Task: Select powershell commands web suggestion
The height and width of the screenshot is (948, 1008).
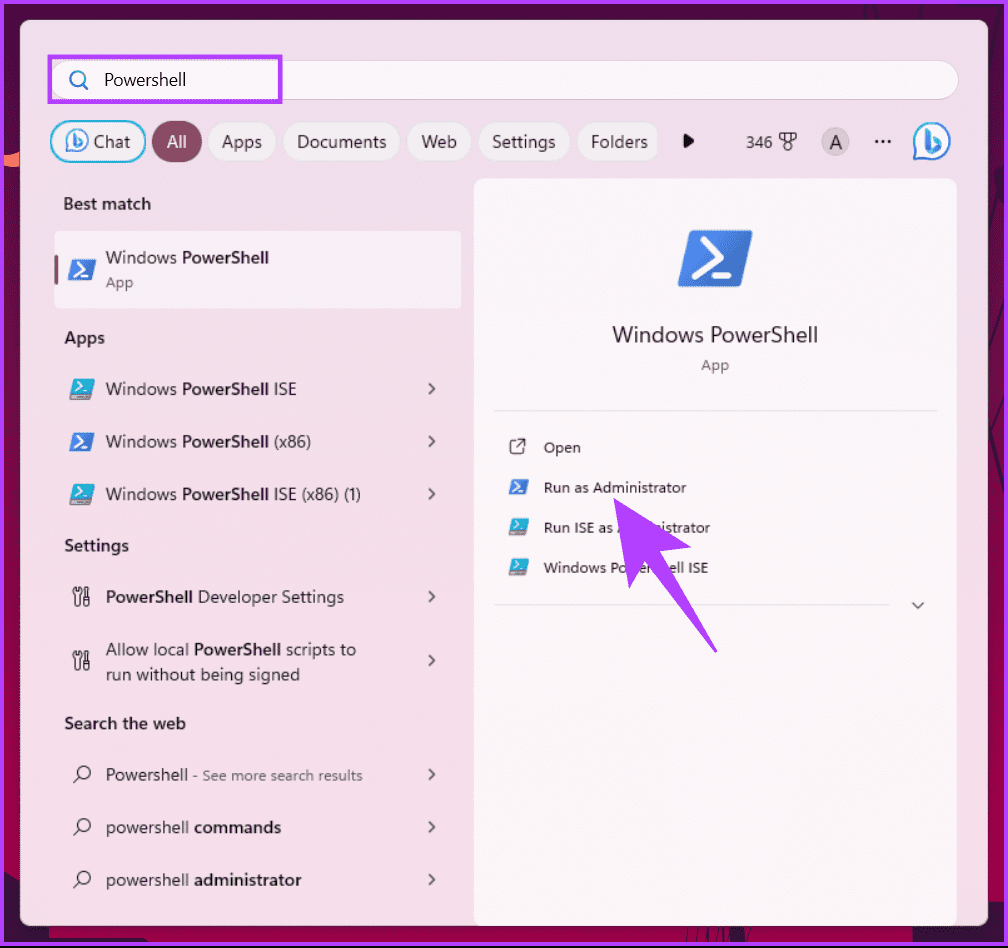Action: 258,827
